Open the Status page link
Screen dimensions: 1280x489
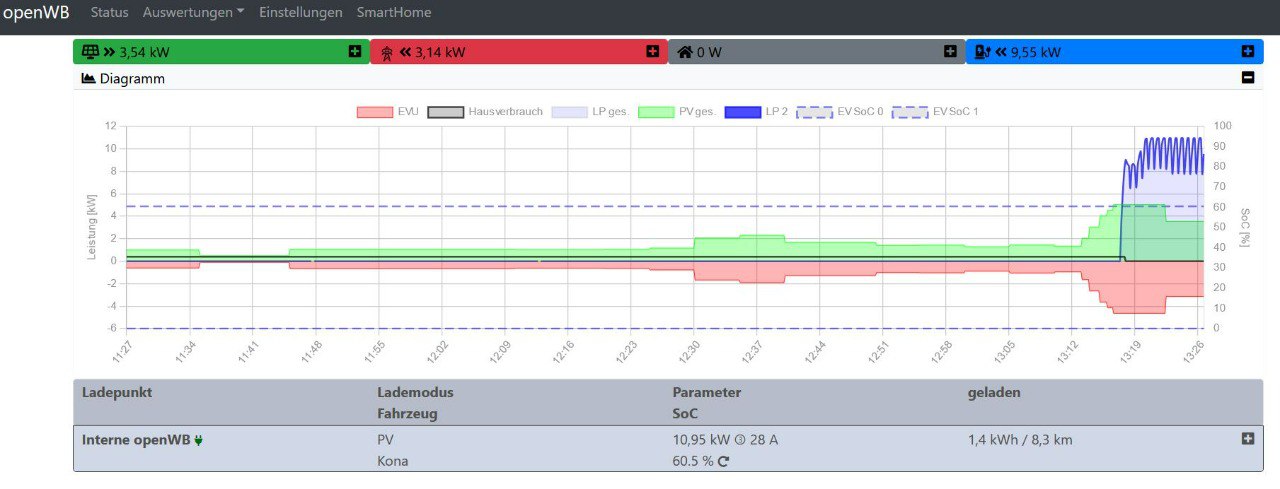[x=109, y=13]
